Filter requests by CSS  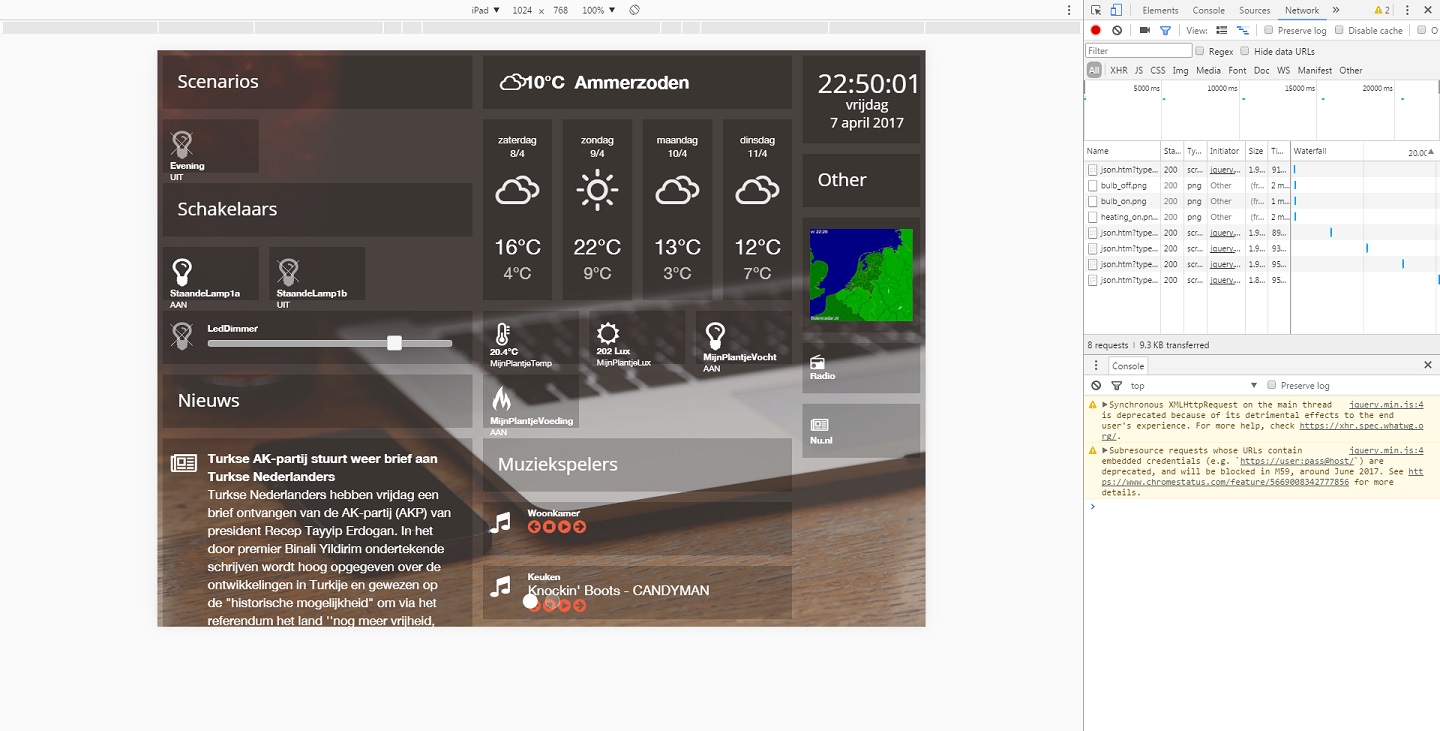tap(1158, 71)
